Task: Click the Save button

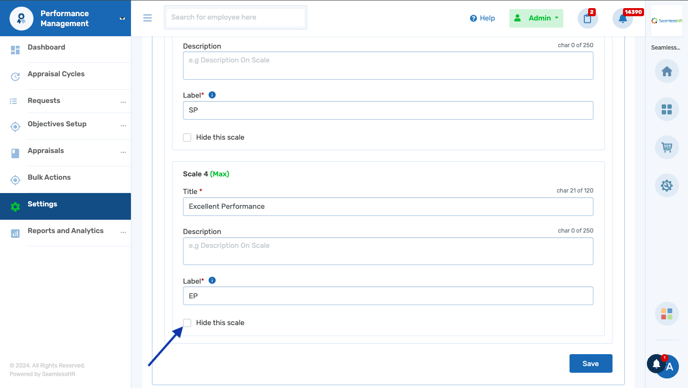Action: [x=591, y=363]
